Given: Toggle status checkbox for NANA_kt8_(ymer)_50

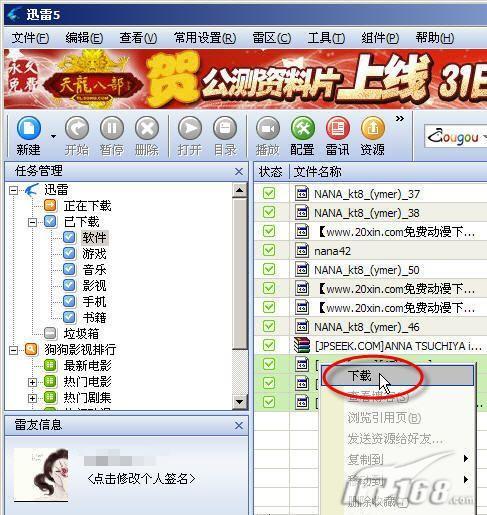Looking at the screenshot, I should (x=269, y=269).
